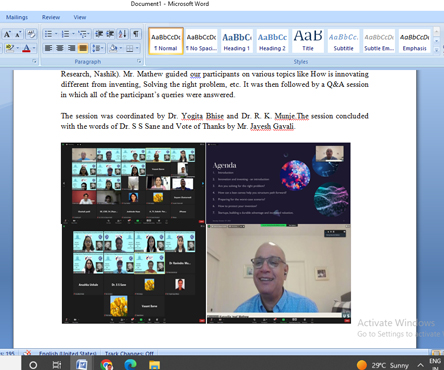Open File Explorer from taskbar
The width and height of the screenshot is (444, 370).
point(154,365)
